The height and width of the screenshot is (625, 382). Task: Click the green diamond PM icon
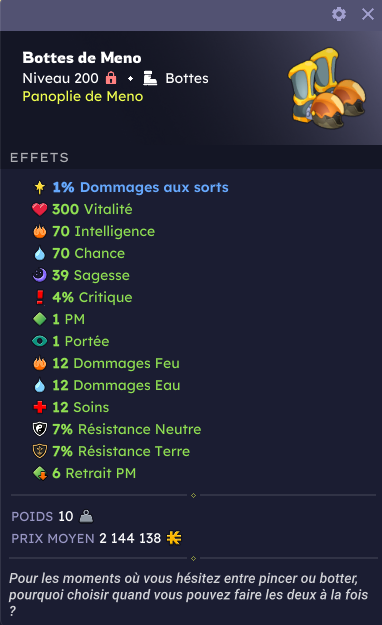(39, 319)
